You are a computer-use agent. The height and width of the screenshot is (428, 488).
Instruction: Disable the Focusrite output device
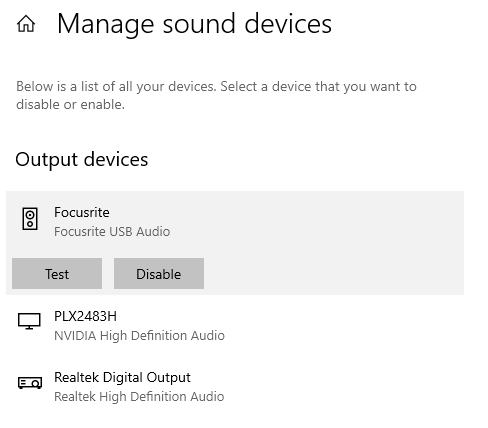159,273
